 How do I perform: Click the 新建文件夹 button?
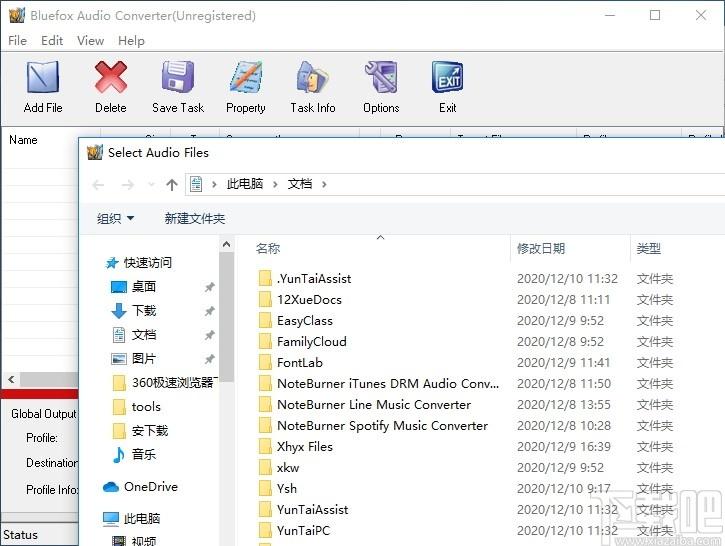point(195,218)
